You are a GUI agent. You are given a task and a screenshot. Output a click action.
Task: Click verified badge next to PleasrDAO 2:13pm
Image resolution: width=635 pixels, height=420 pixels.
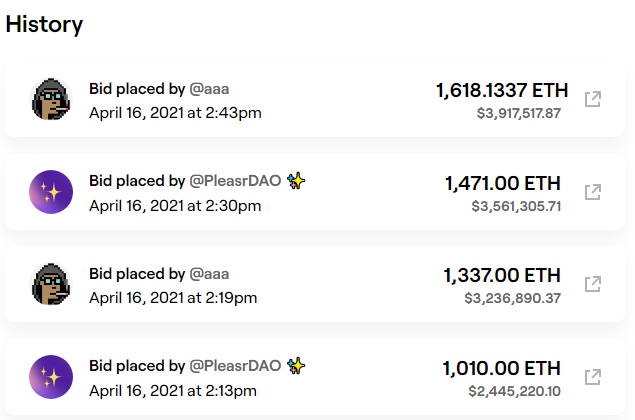coord(296,365)
